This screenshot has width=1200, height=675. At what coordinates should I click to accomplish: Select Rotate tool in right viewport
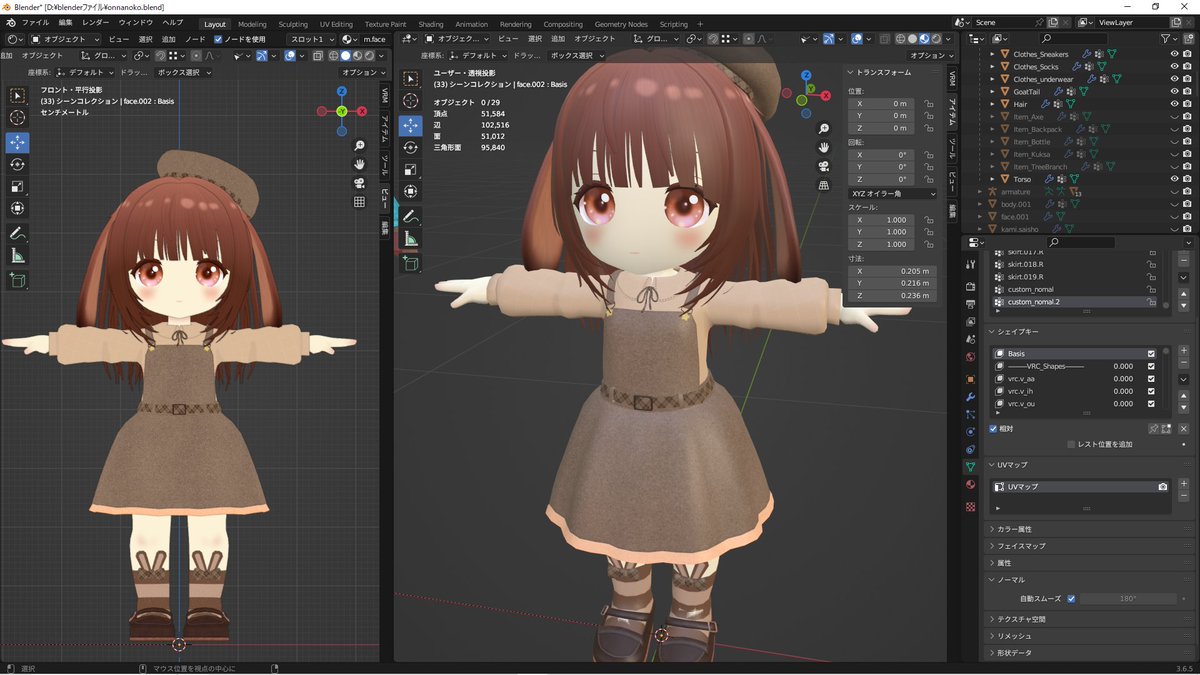click(x=410, y=147)
